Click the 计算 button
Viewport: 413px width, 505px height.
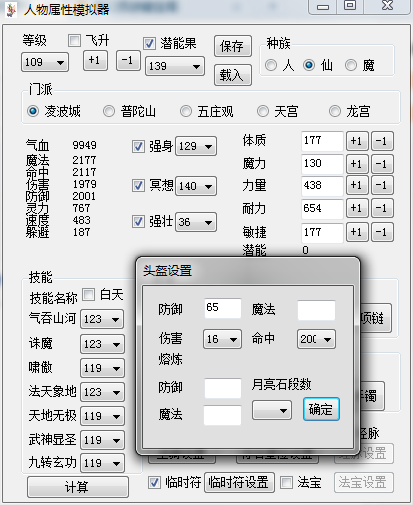pos(78,487)
